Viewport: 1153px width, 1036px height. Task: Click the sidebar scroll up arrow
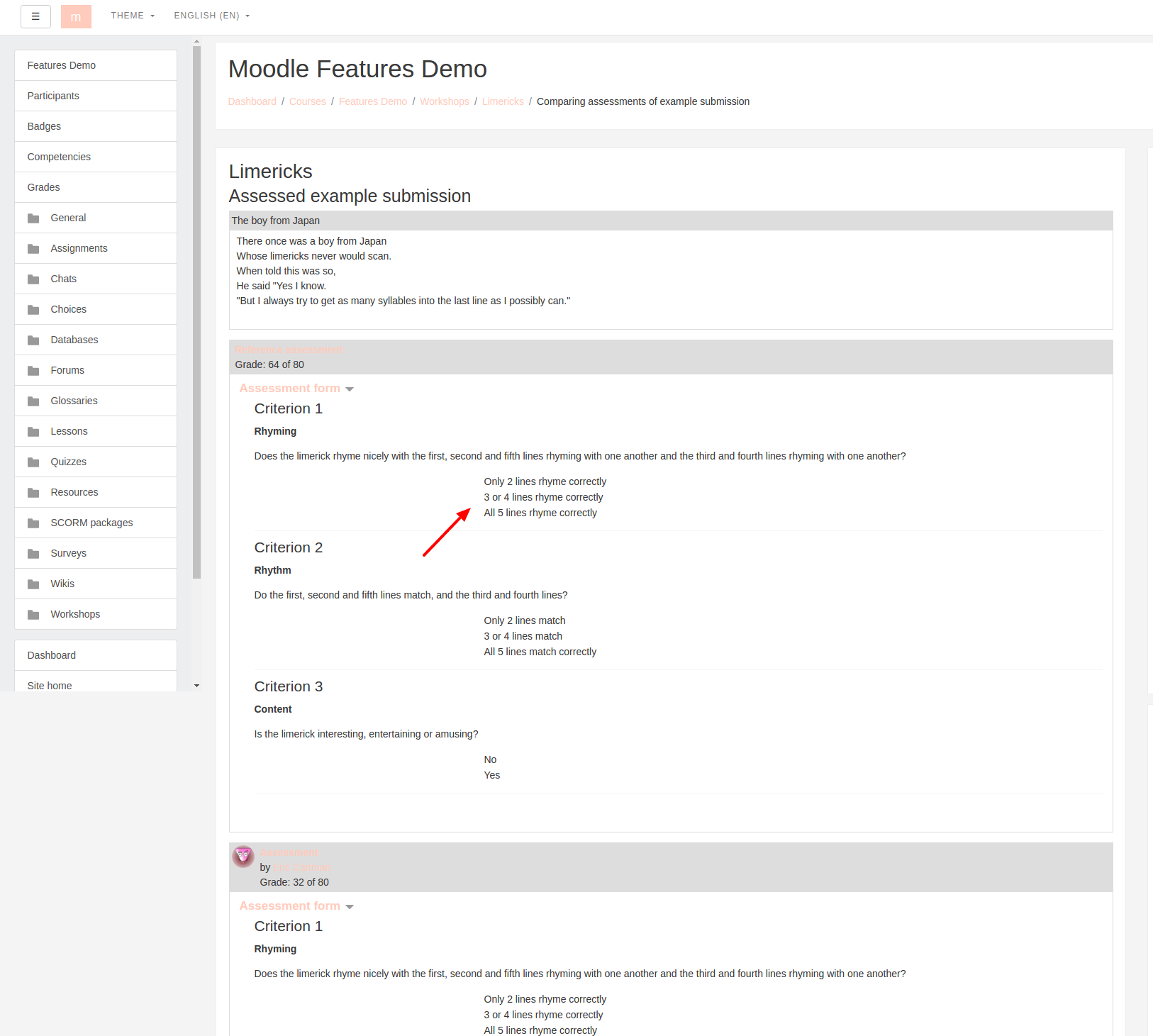tap(196, 42)
